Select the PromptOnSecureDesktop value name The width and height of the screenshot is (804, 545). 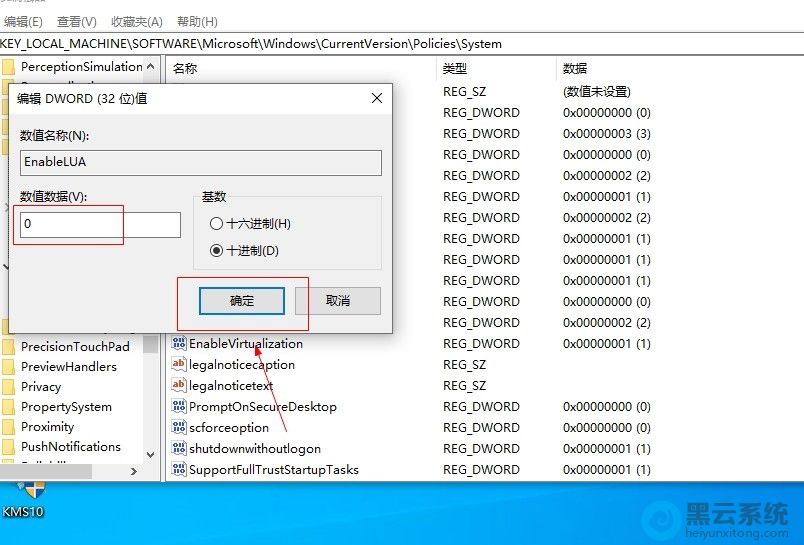[263, 407]
